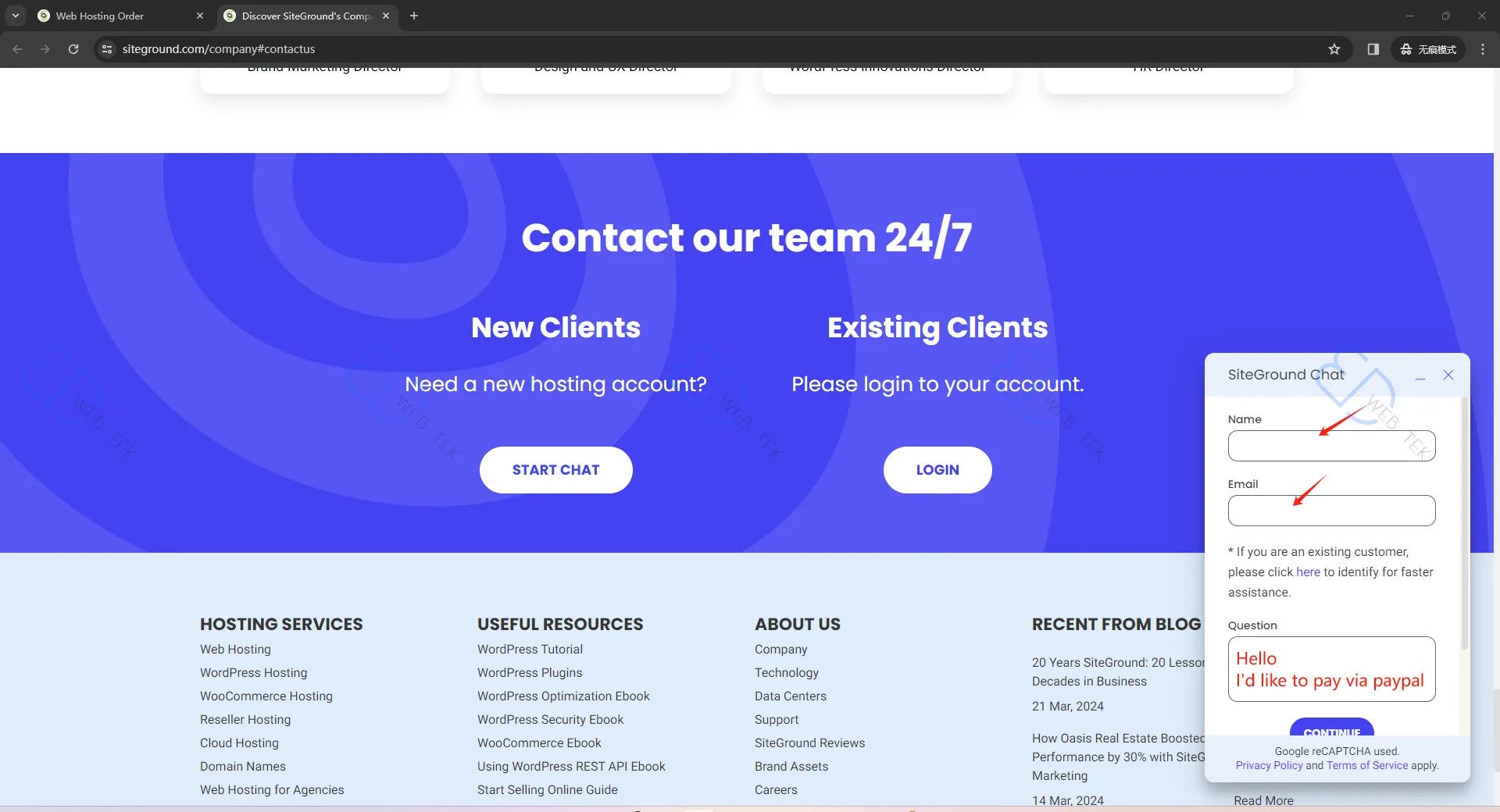Open the Data Centers footer link

[x=790, y=696]
